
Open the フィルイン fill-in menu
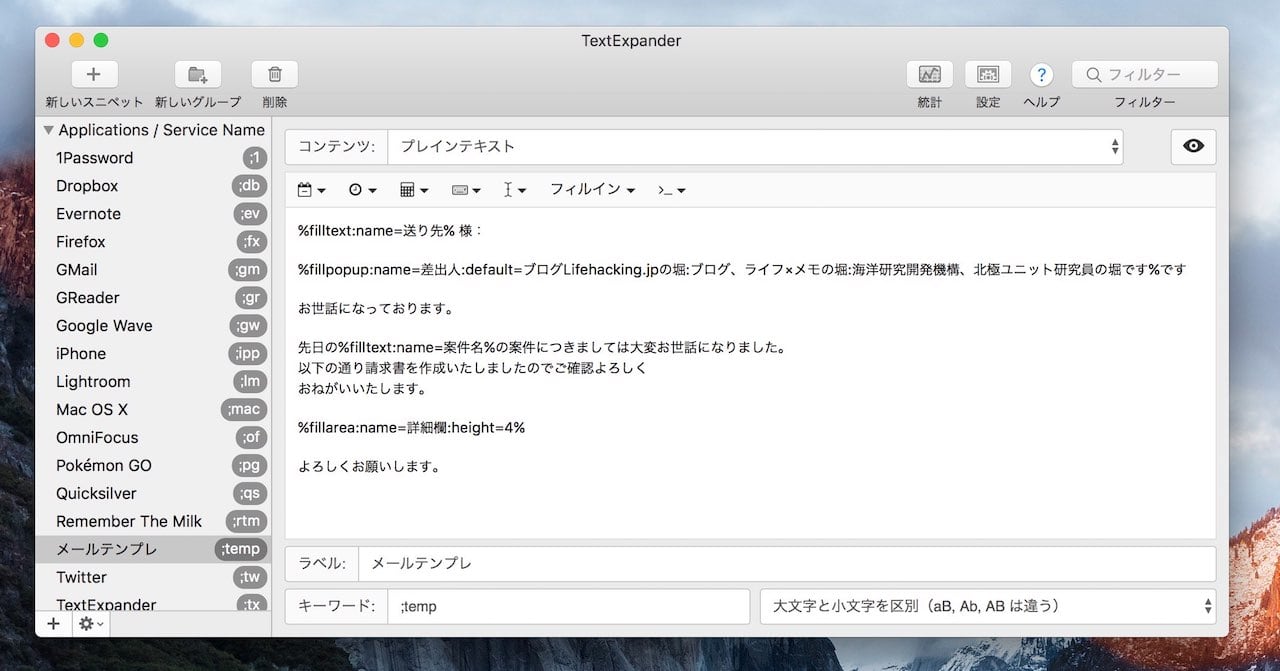(x=592, y=190)
